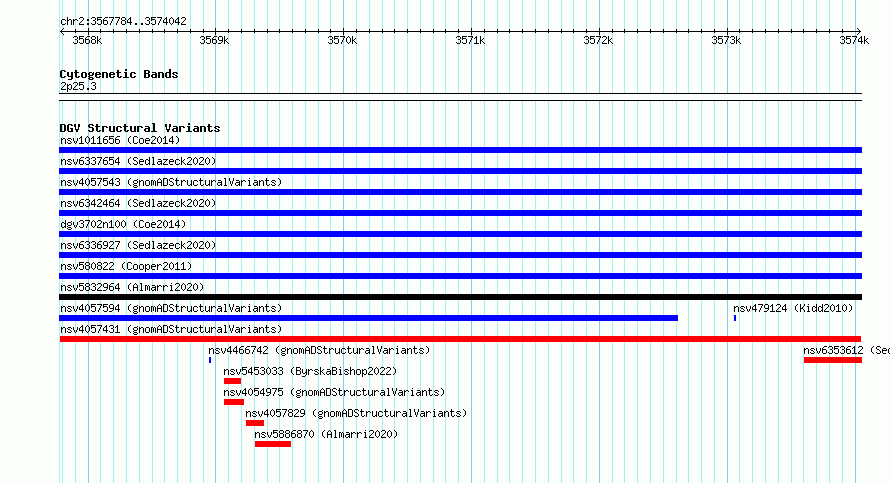Open nsv4057431 (gnomADStructuralVariants) label
The width and height of the screenshot is (890, 483).
[171, 329]
